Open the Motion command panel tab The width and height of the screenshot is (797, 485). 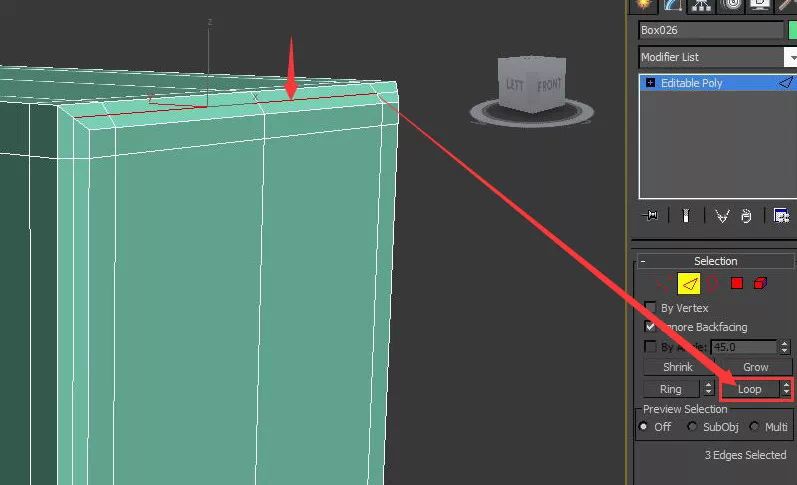[731, 5]
